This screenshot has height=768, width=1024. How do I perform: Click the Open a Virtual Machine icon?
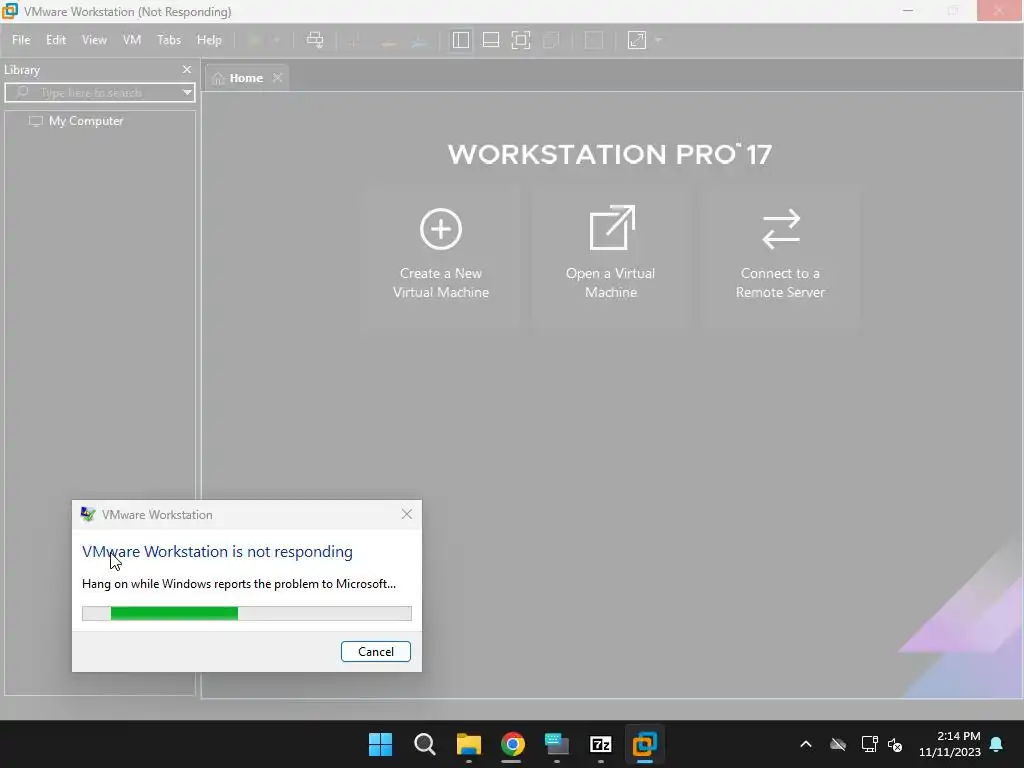612,228
